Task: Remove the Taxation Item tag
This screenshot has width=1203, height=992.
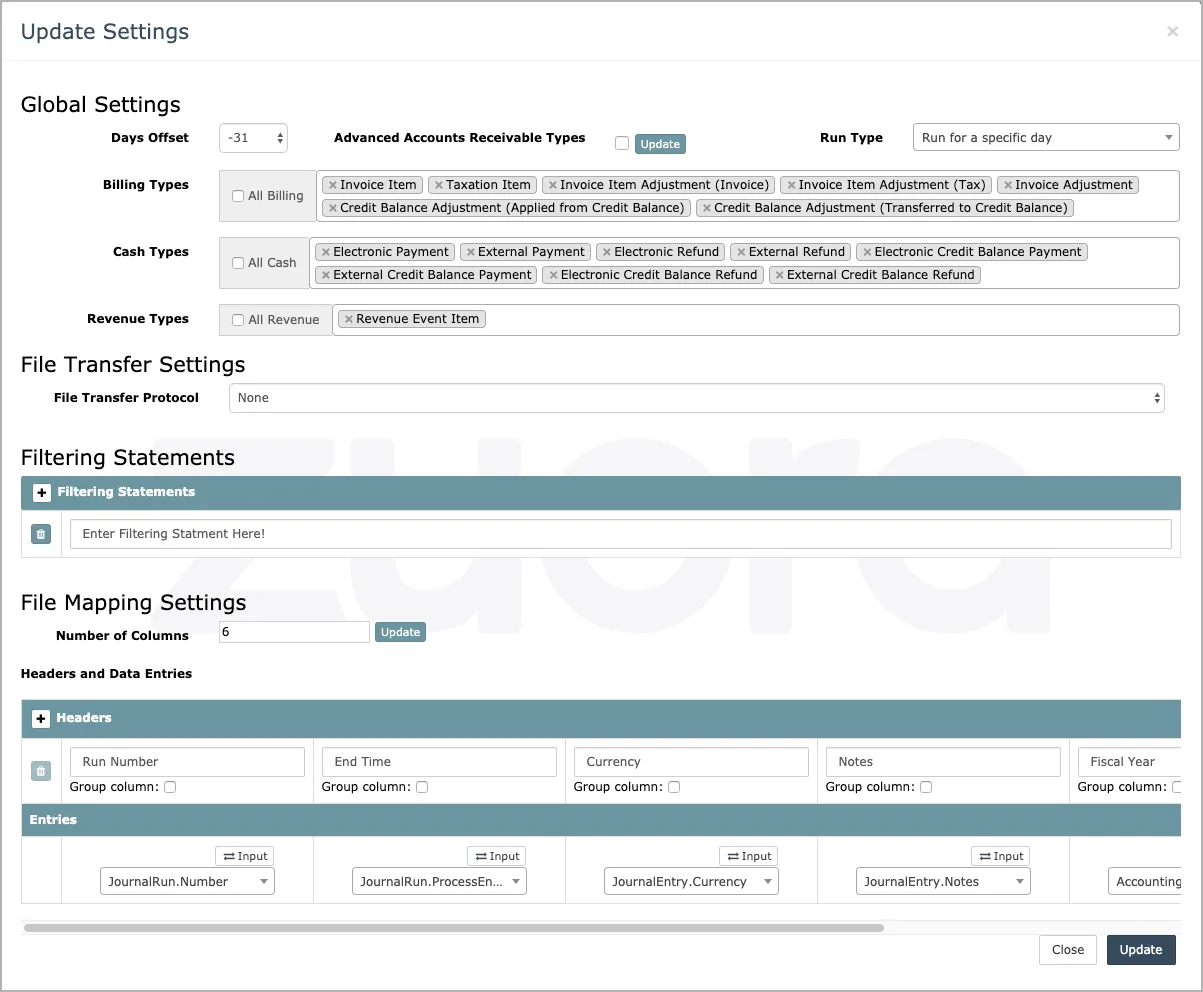Action: pyautogui.click(x=439, y=185)
